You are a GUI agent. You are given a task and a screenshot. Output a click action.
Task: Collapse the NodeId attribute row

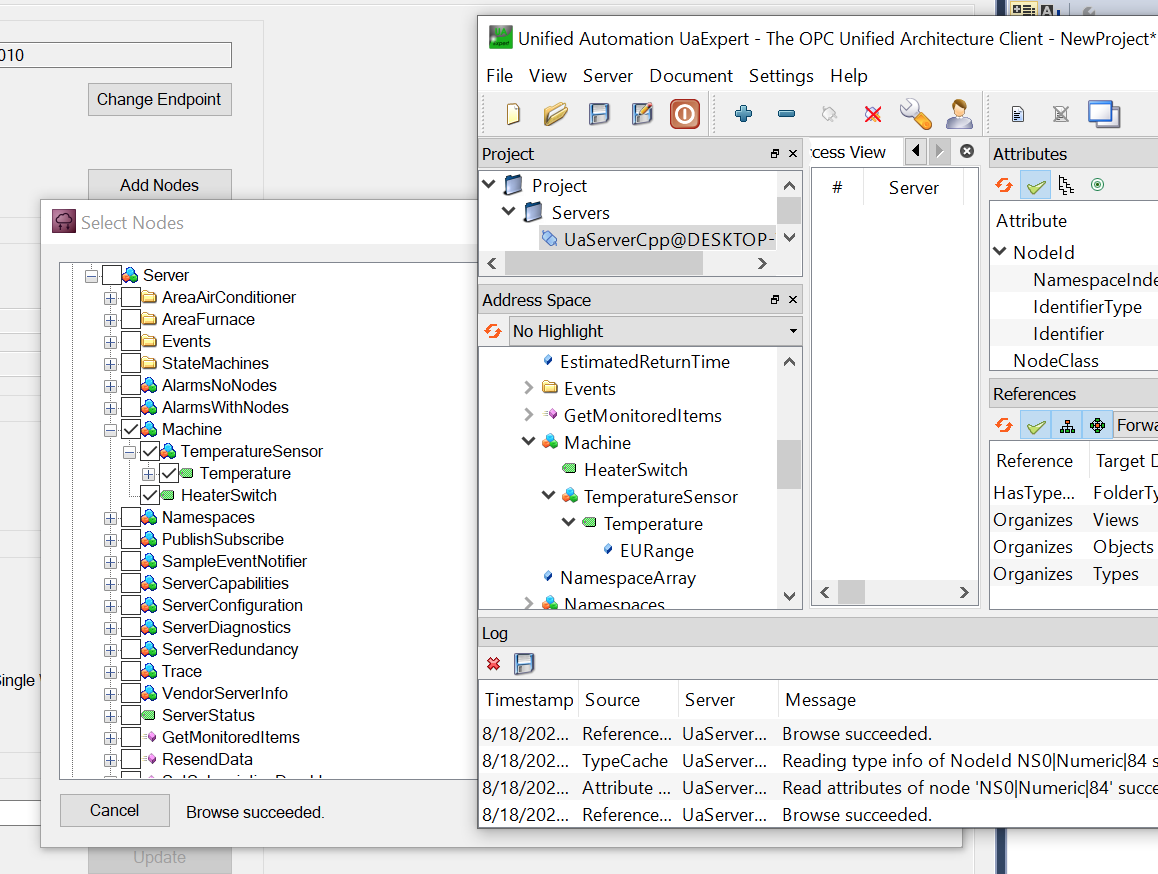1000,251
